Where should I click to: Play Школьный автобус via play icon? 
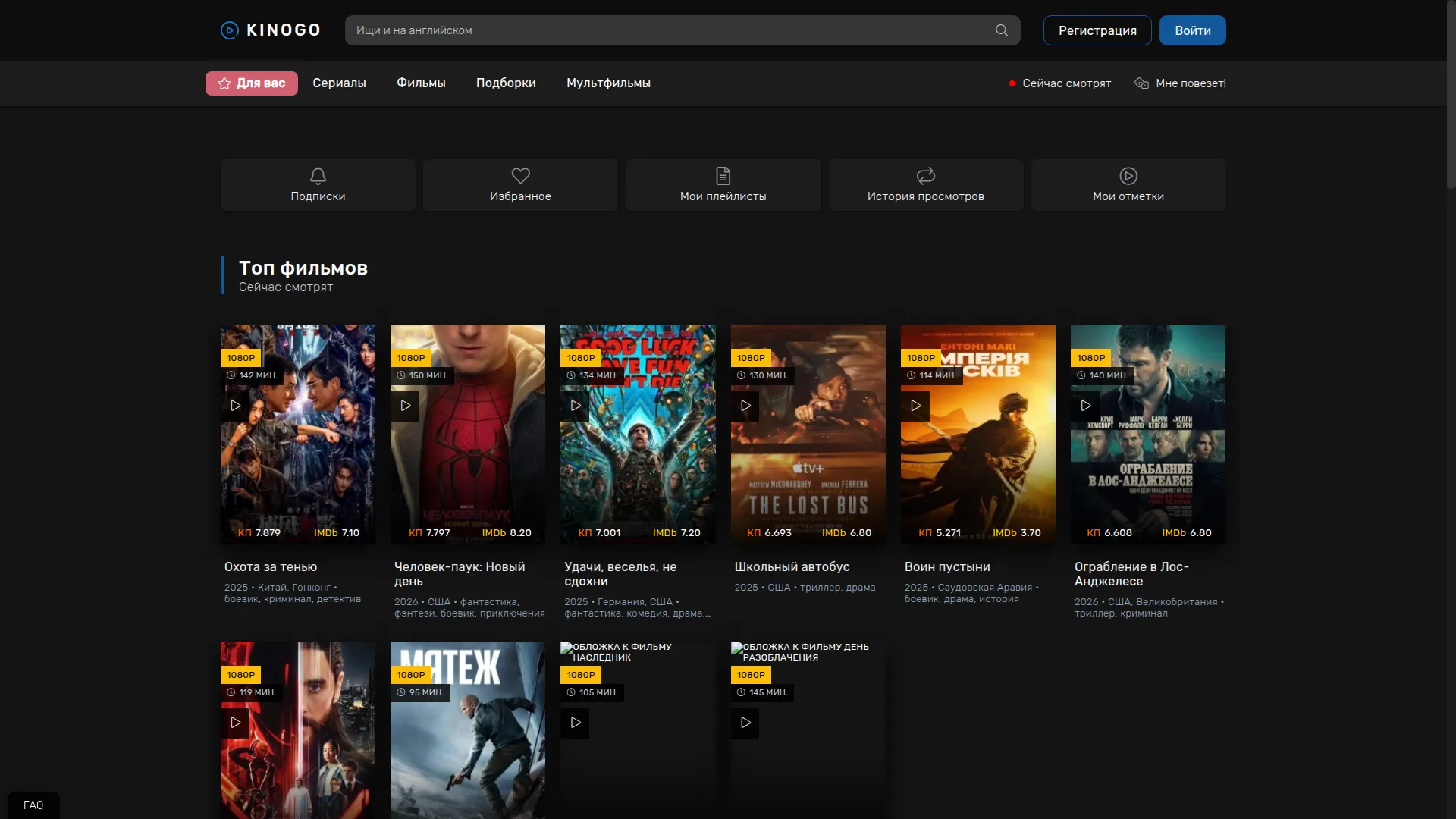[x=745, y=406]
